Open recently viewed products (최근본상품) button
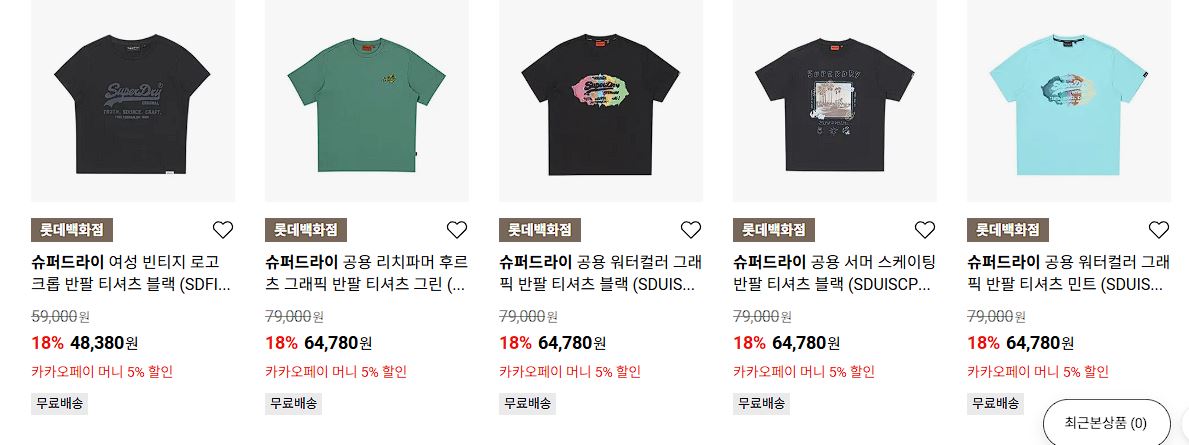Screen dimensions: 1189x445 (1106, 423)
